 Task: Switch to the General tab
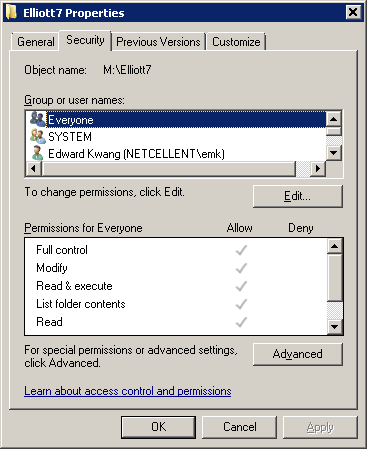click(x=36, y=42)
